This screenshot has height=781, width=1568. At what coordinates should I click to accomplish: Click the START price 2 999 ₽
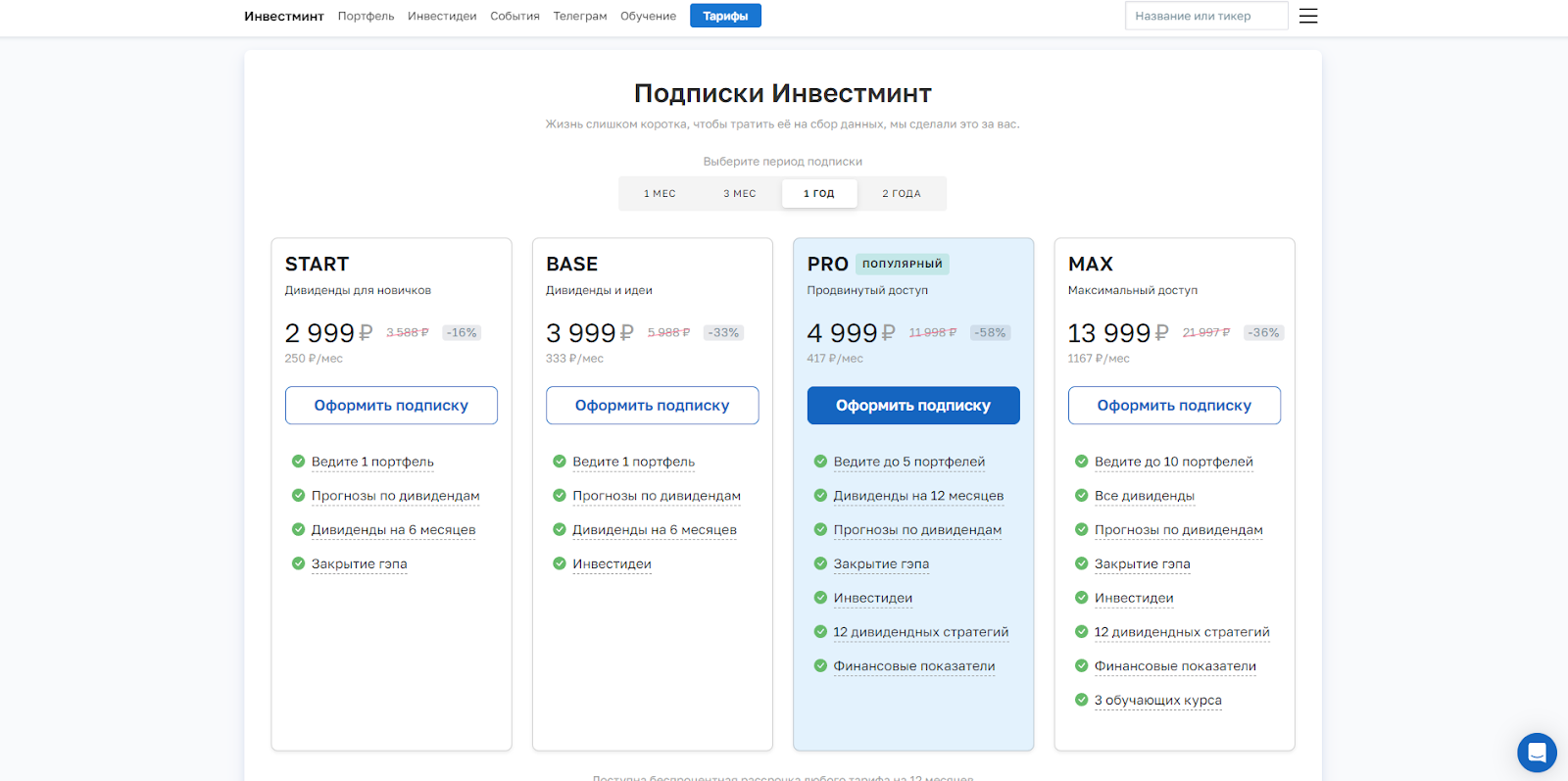click(x=329, y=333)
